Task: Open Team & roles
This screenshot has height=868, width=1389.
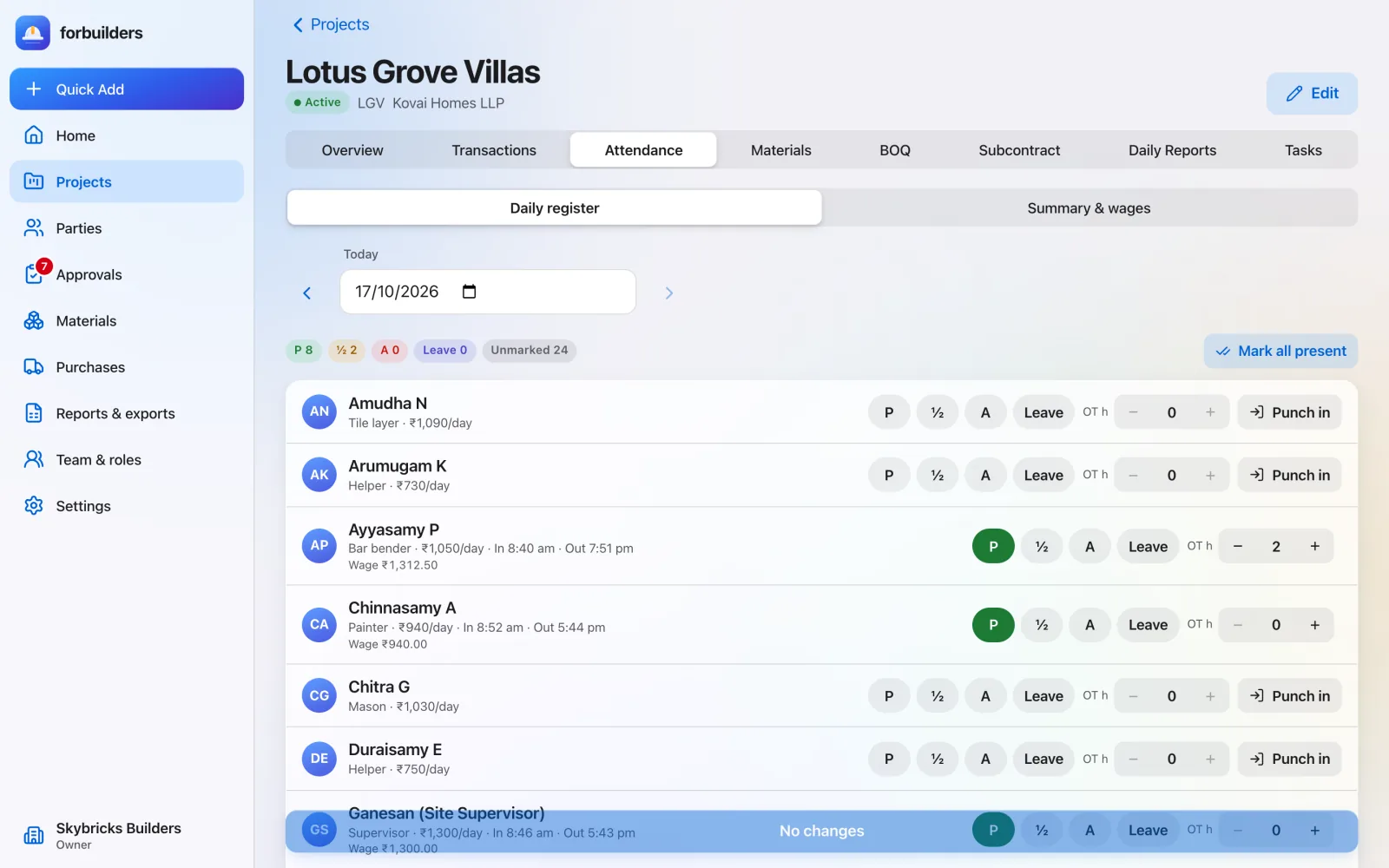Action: (127, 460)
